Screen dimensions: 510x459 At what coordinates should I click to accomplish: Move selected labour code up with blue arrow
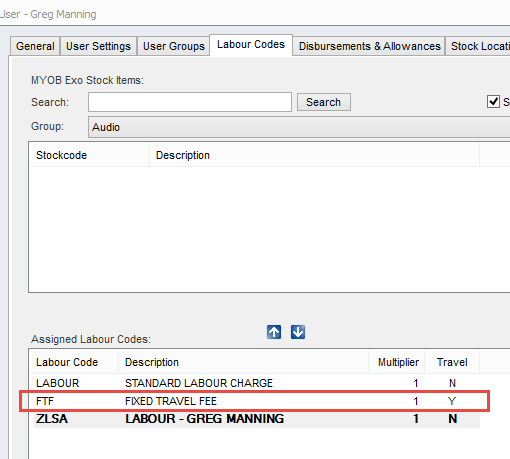[x=274, y=332]
